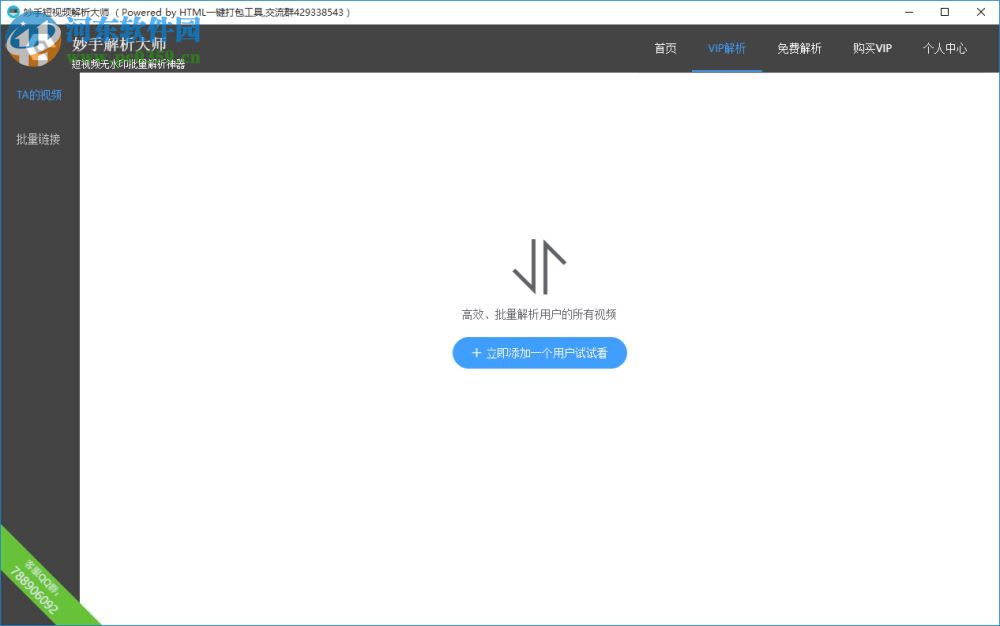1000x626 pixels.
Task: Close the application window
Action: pos(981,12)
